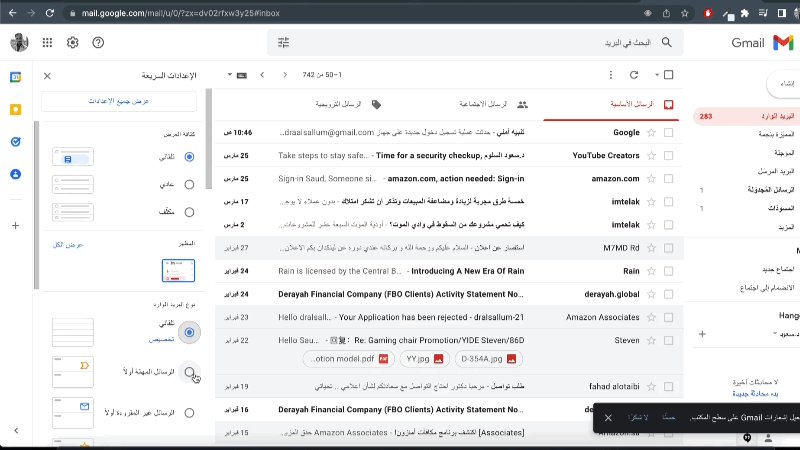Star the amazon.com email
Image resolution: width=800 pixels, height=450 pixels.
651,179
